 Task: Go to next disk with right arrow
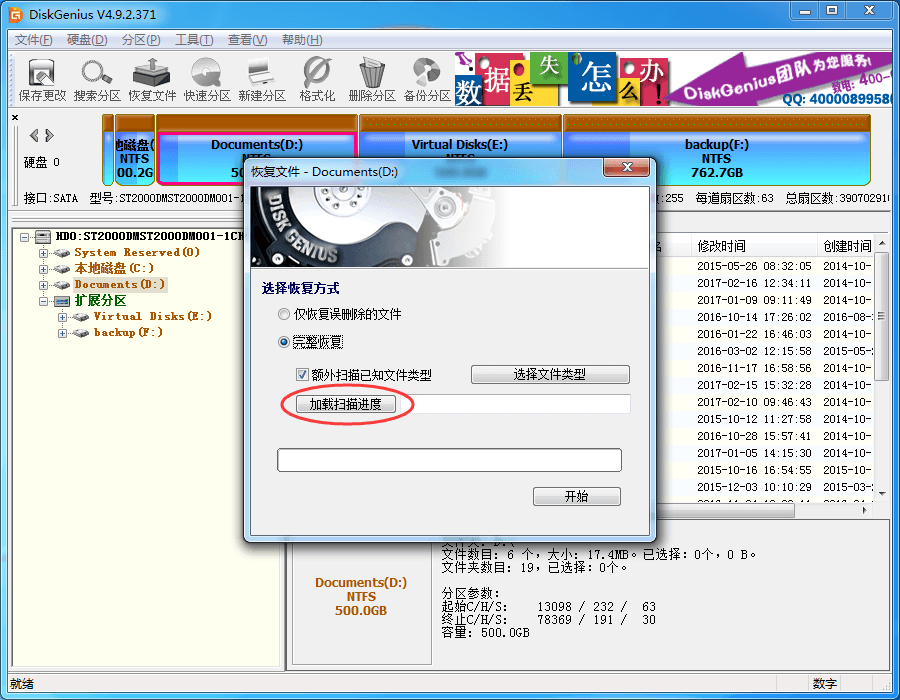tap(50, 135)
